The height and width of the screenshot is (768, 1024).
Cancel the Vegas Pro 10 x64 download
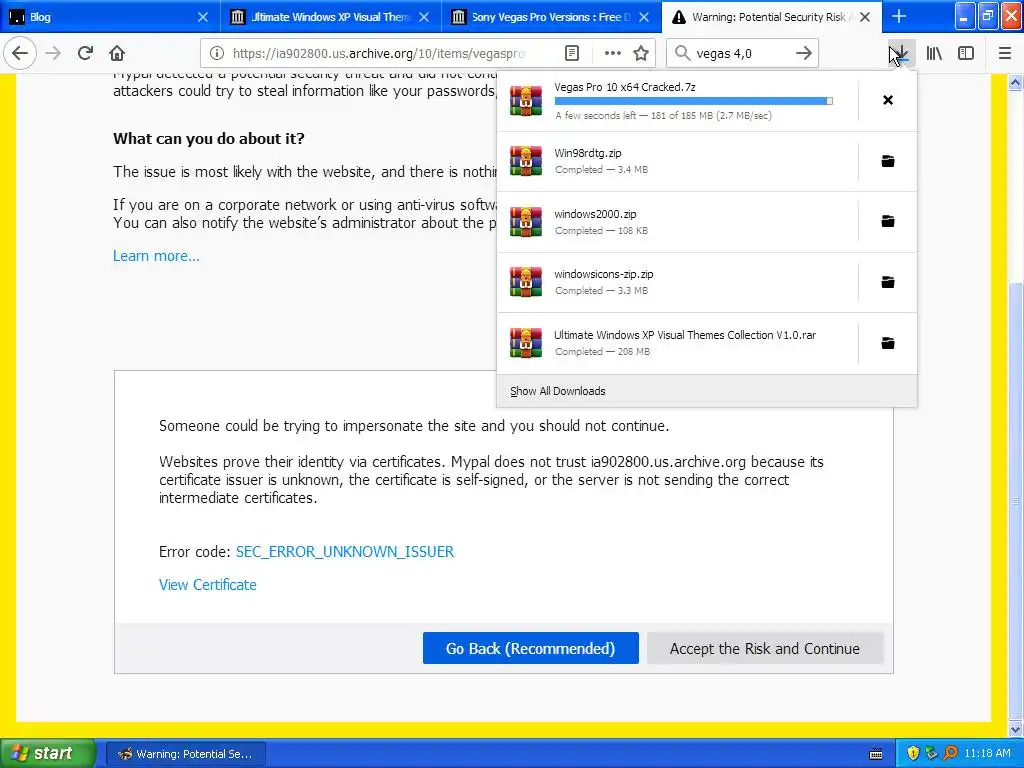[888, 100]
